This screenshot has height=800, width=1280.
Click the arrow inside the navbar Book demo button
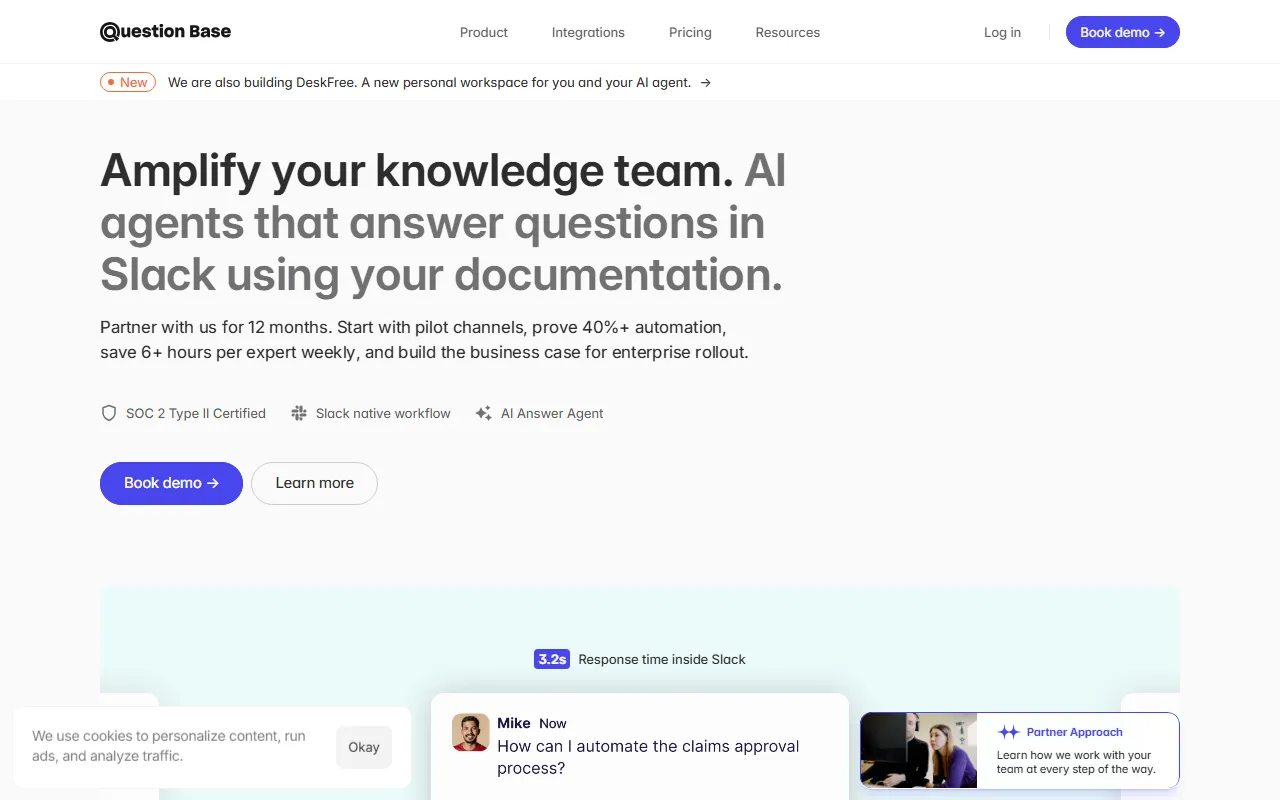(x=1161, y=32)
